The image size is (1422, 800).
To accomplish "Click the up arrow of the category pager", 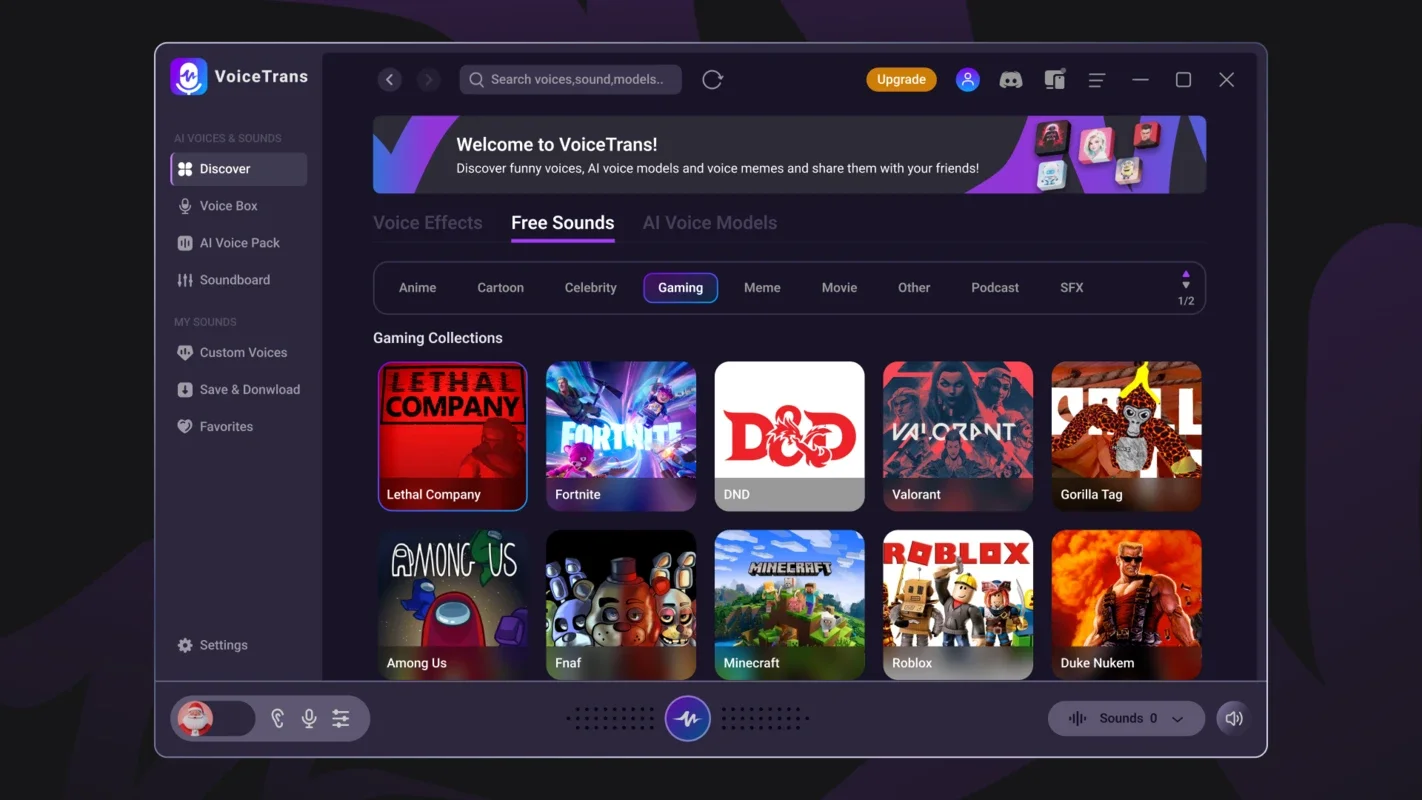I will click(x=1186, y=273).
